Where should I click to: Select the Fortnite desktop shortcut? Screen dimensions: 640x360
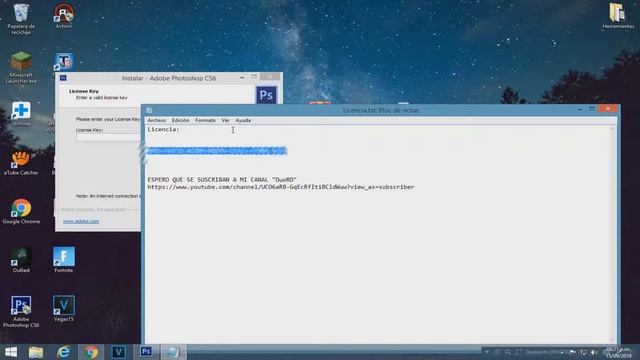point(64,260)
